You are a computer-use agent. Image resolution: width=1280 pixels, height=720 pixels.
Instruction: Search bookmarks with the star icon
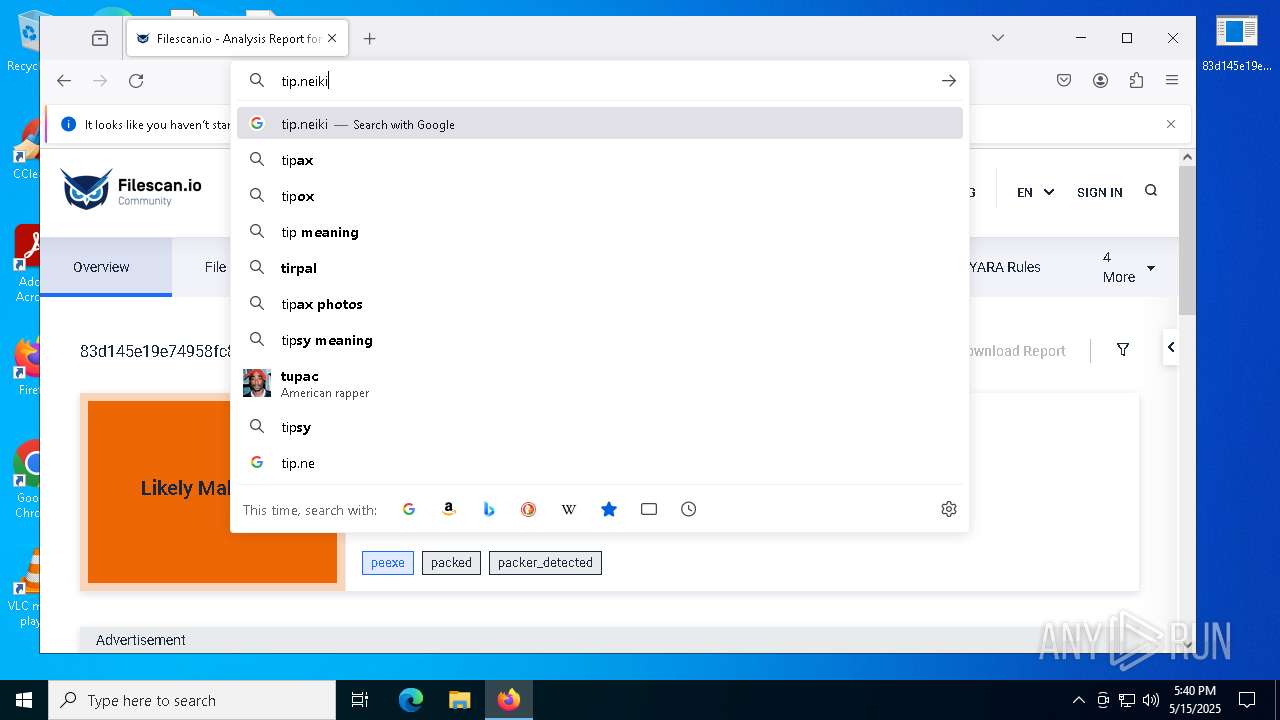[609, 509]
